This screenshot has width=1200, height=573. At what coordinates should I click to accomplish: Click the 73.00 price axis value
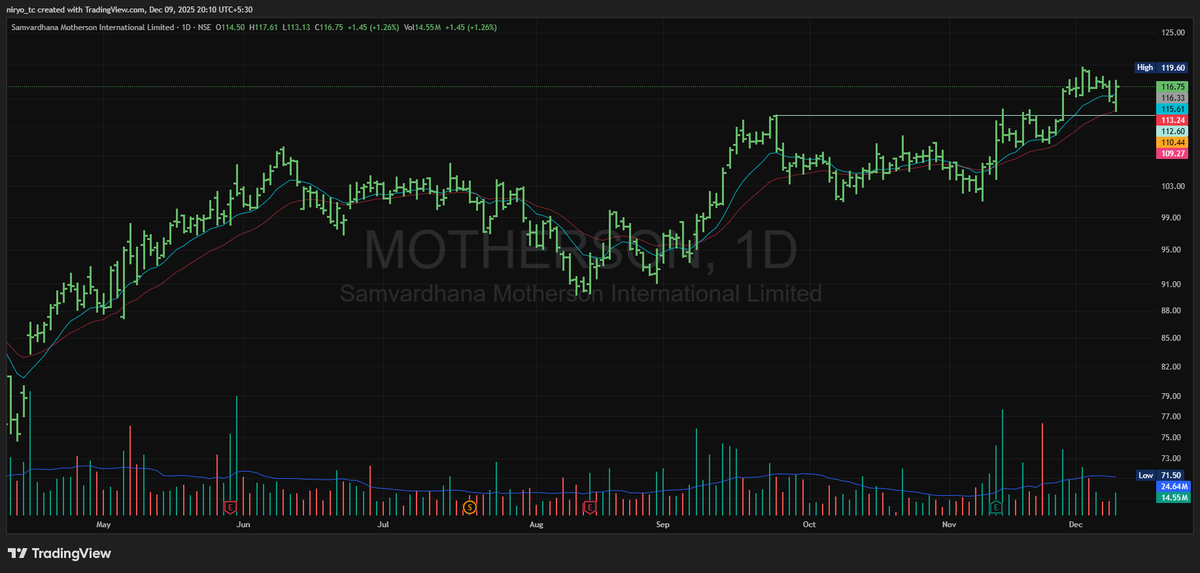point(1172,460)
